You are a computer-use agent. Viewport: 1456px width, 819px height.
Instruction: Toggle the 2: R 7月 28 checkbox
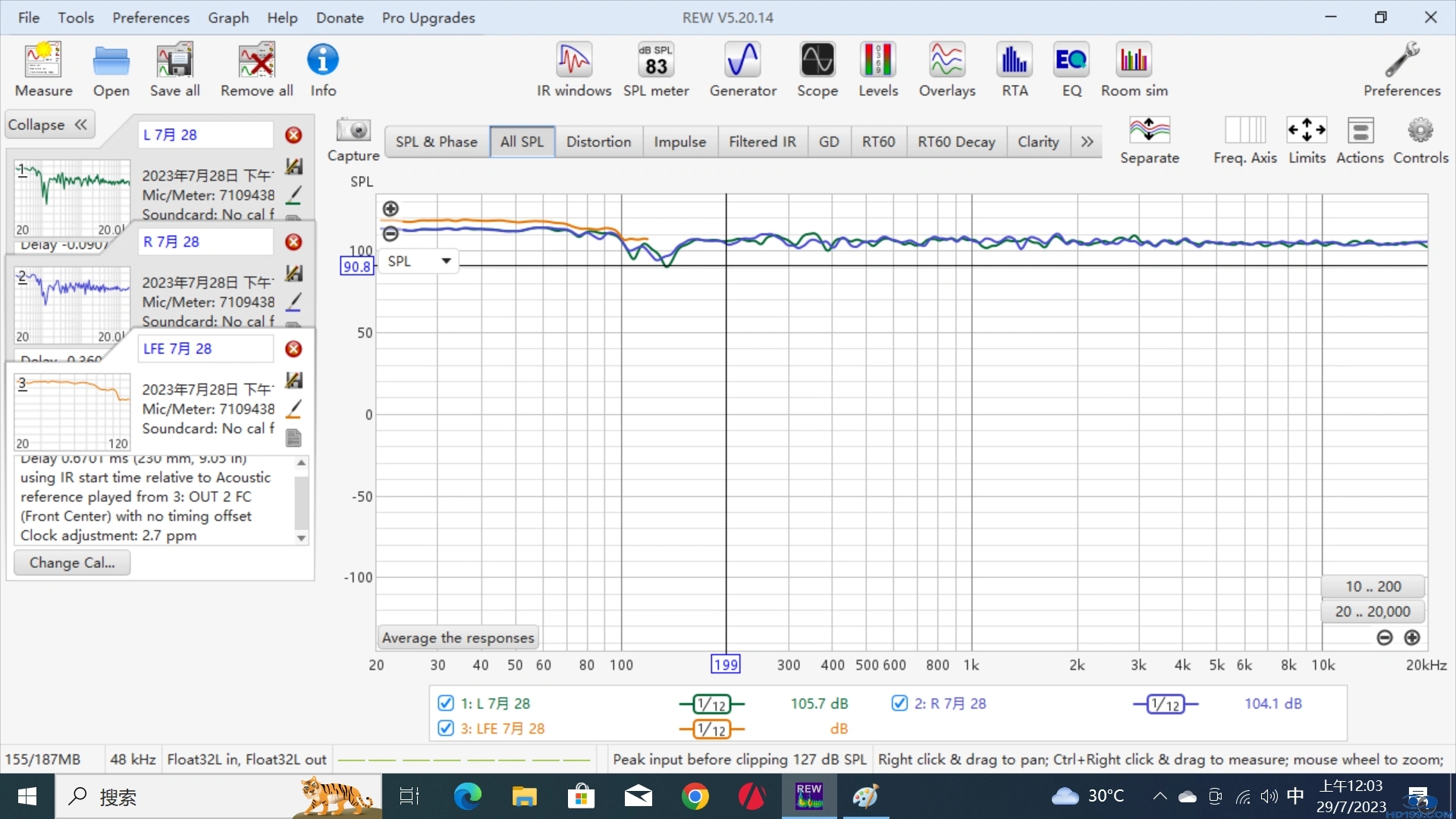click(899, 704)
